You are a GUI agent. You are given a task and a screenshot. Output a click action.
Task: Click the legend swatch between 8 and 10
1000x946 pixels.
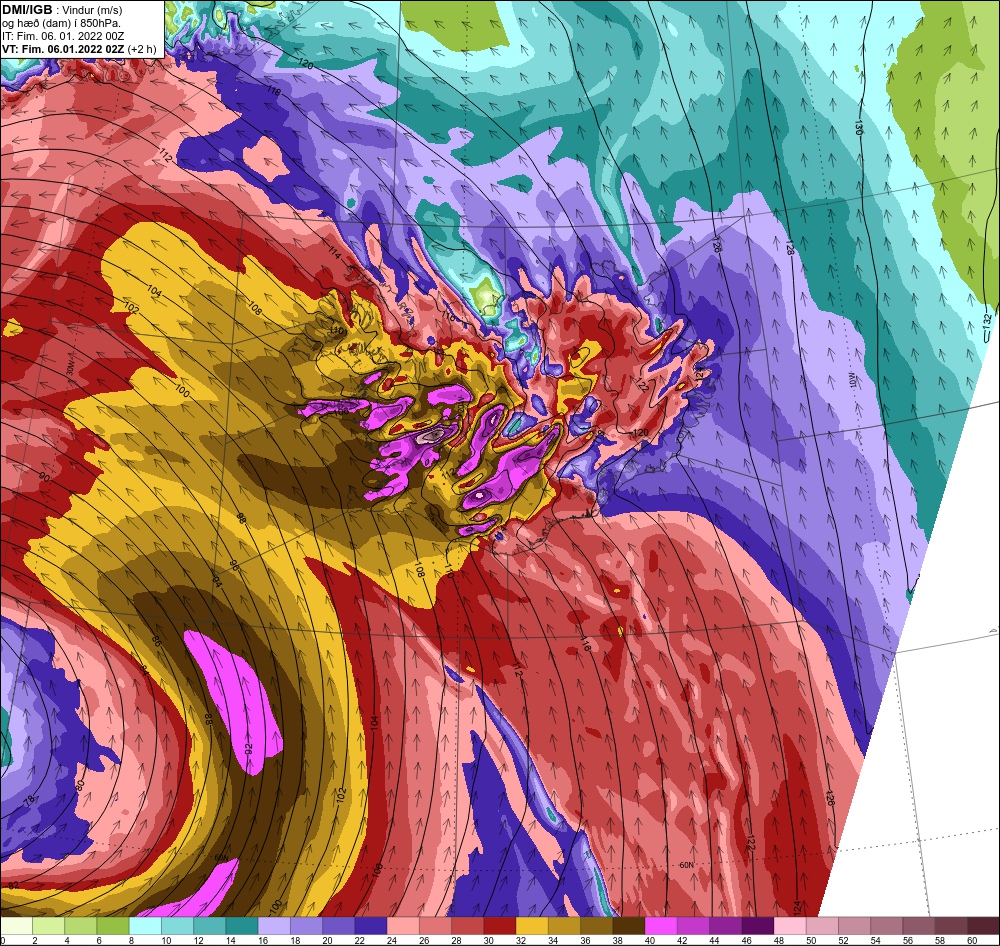click(145, 926)
